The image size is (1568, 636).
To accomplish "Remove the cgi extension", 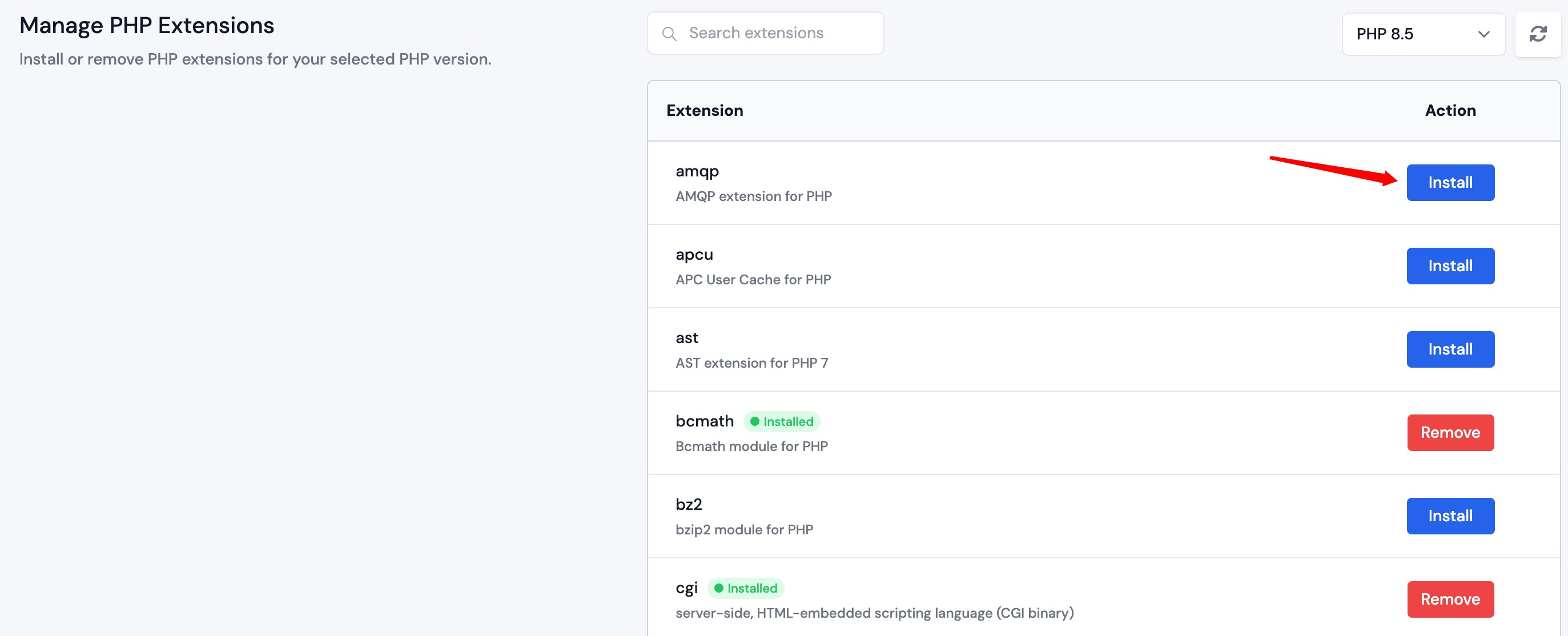I will (x=1450, y=599).
